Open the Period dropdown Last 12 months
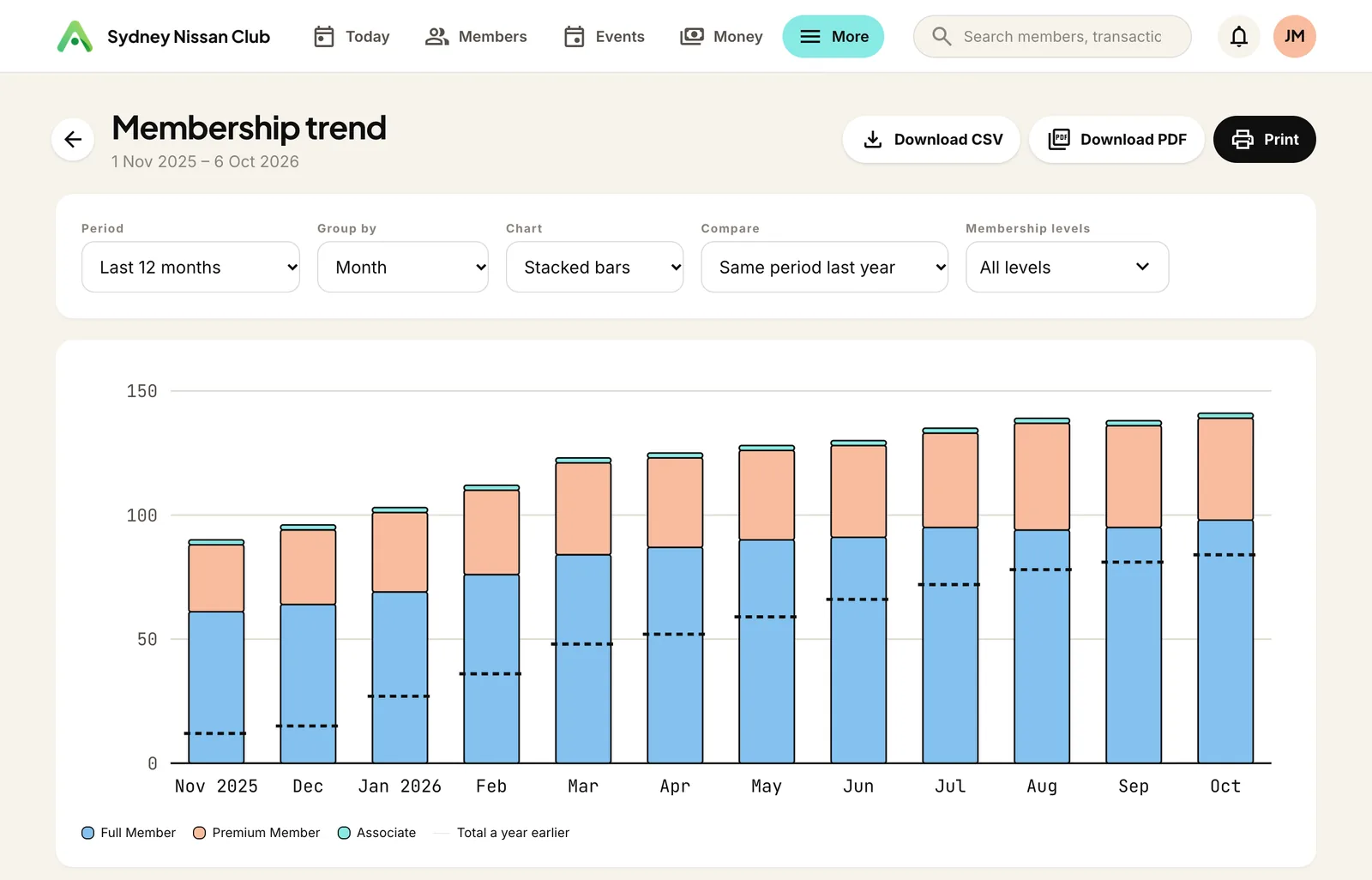Viewport: 1372px width, 880px height. [190, 267]
